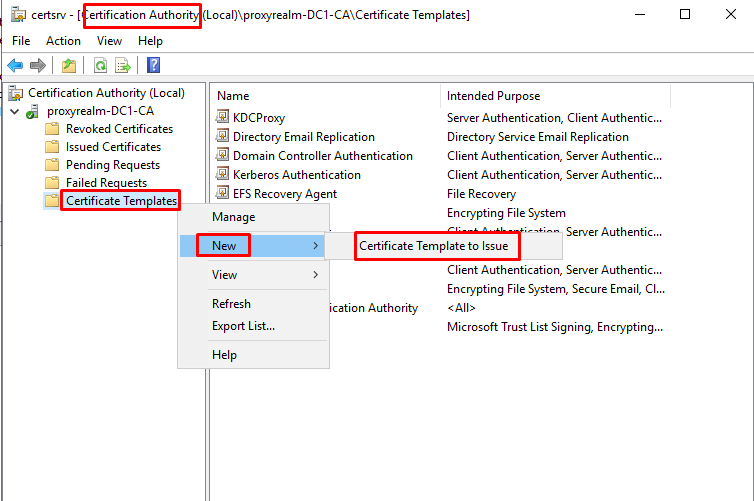Select Certification Authority (Local) tree label
This screenshot has width=754, height=501.
tap(106, 93)
